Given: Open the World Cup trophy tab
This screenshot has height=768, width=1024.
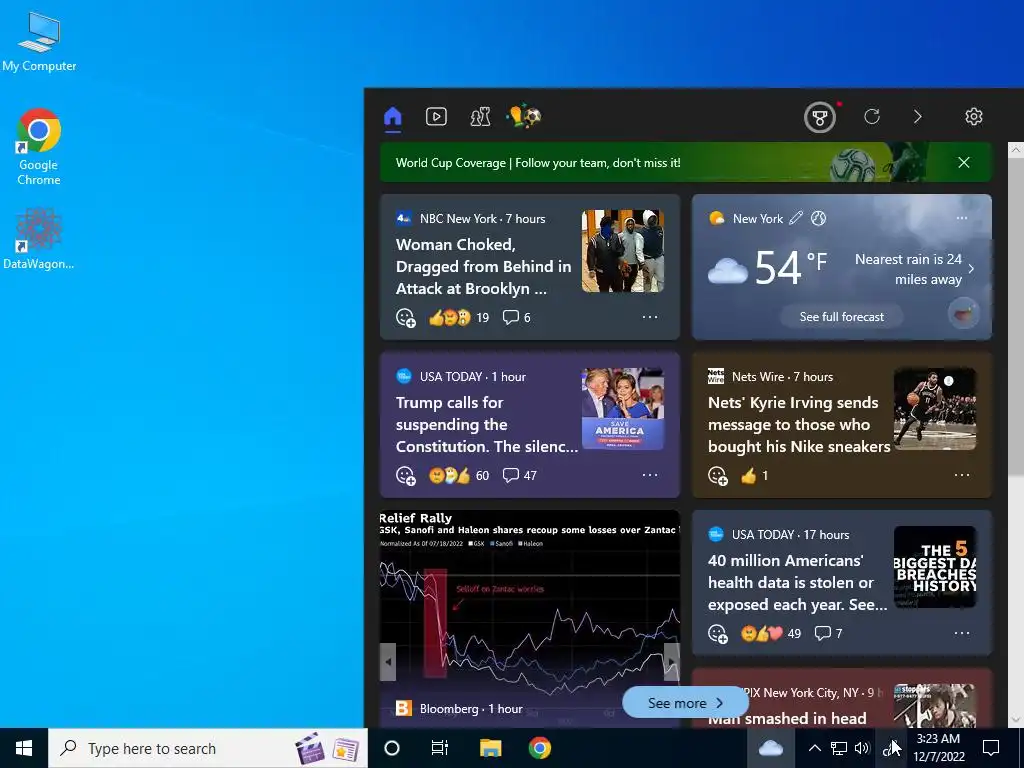Looking at the screenshot, I should click(x=524, y=117).
